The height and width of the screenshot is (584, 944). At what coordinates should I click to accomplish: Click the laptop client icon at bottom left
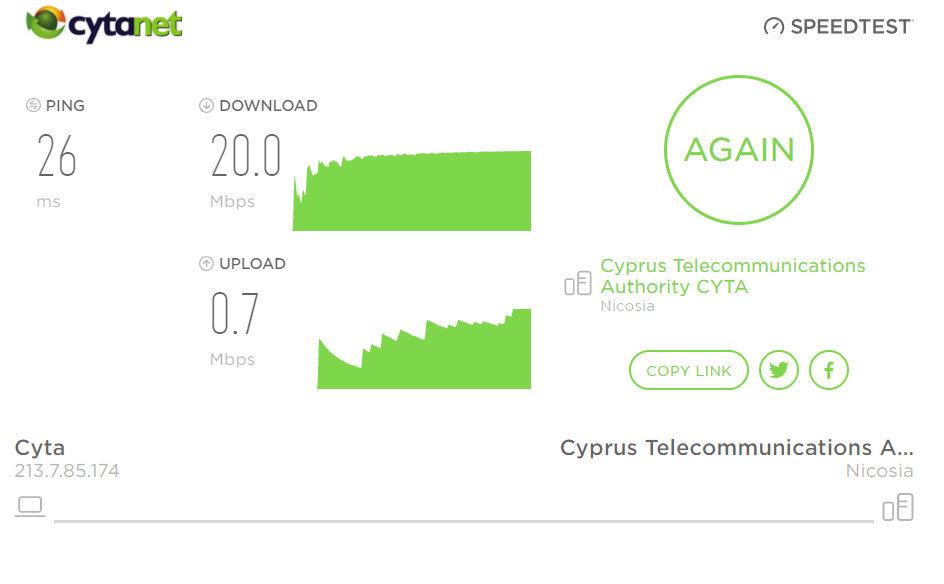click(x=30, y=506)
